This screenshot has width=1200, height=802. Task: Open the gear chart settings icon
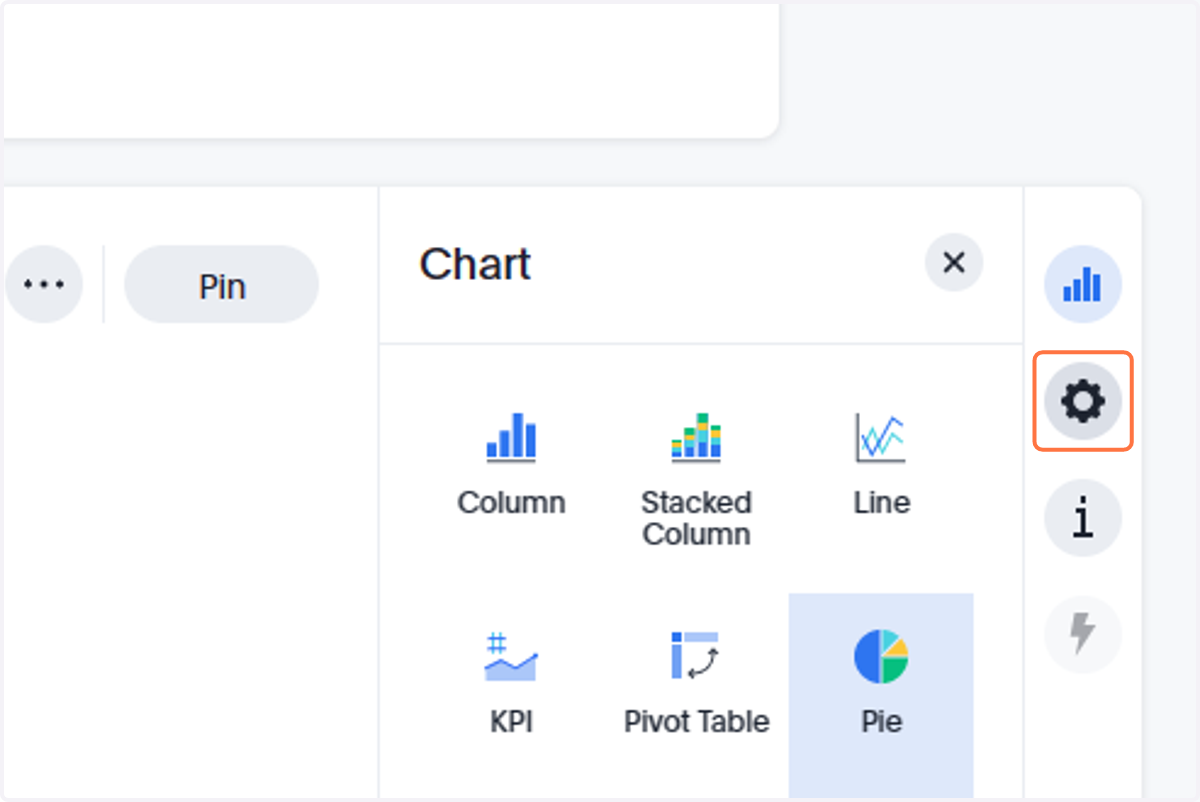pyautogui.click(x=1083, y=401)
